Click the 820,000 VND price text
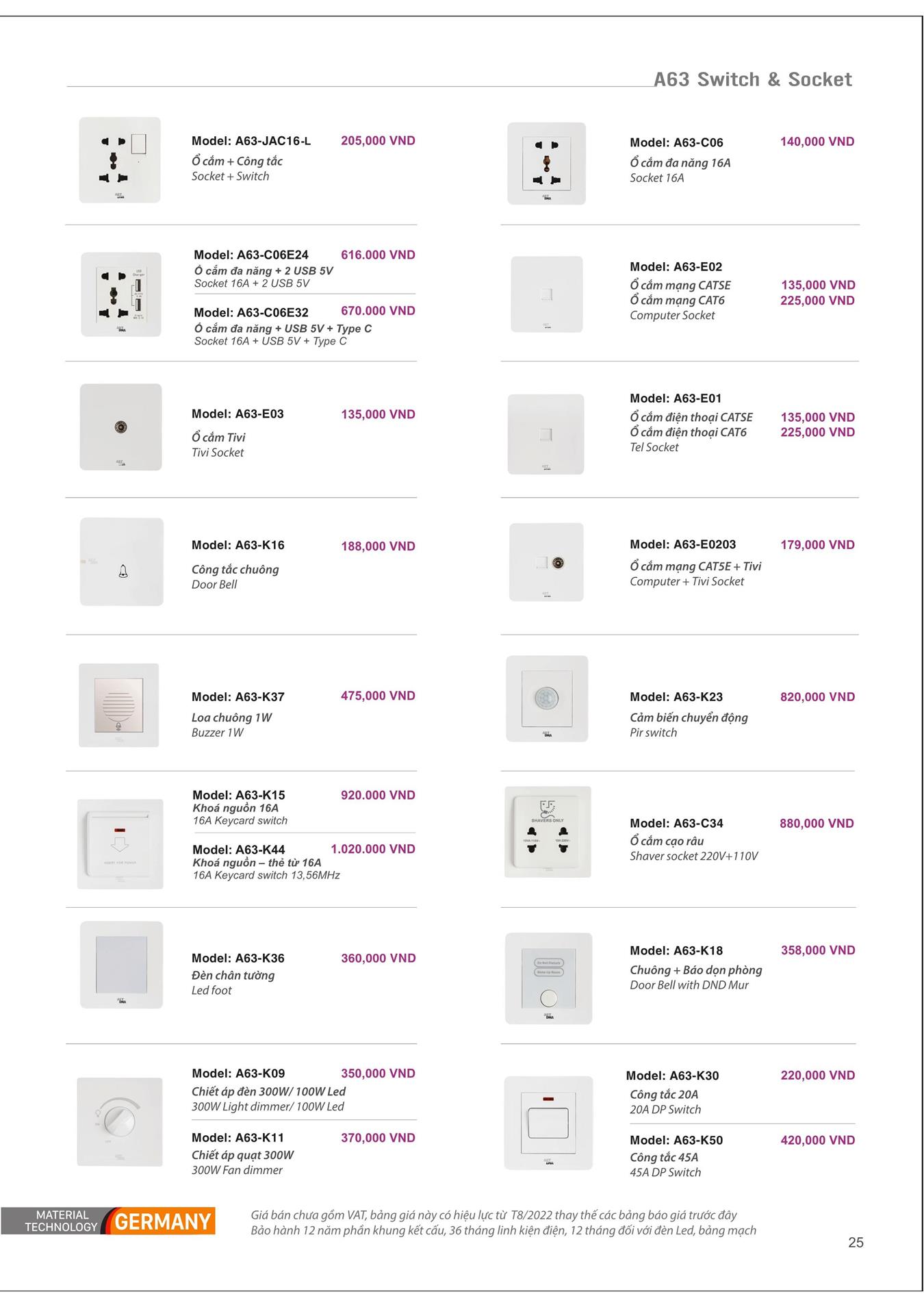924x1307 pixels. [817, 697]
